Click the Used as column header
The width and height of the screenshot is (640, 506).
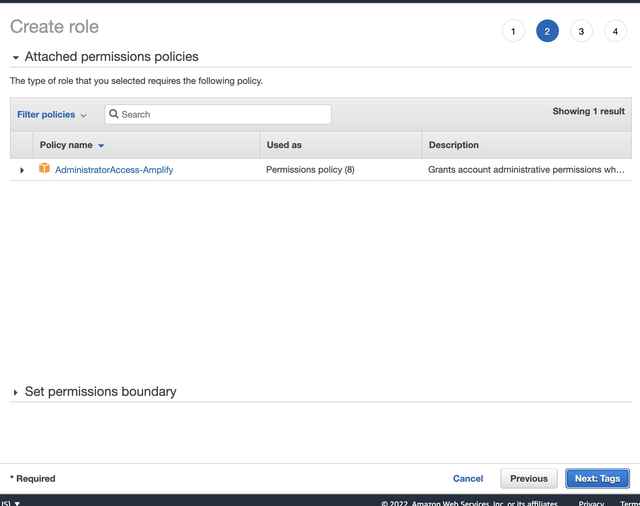point(284,145)
